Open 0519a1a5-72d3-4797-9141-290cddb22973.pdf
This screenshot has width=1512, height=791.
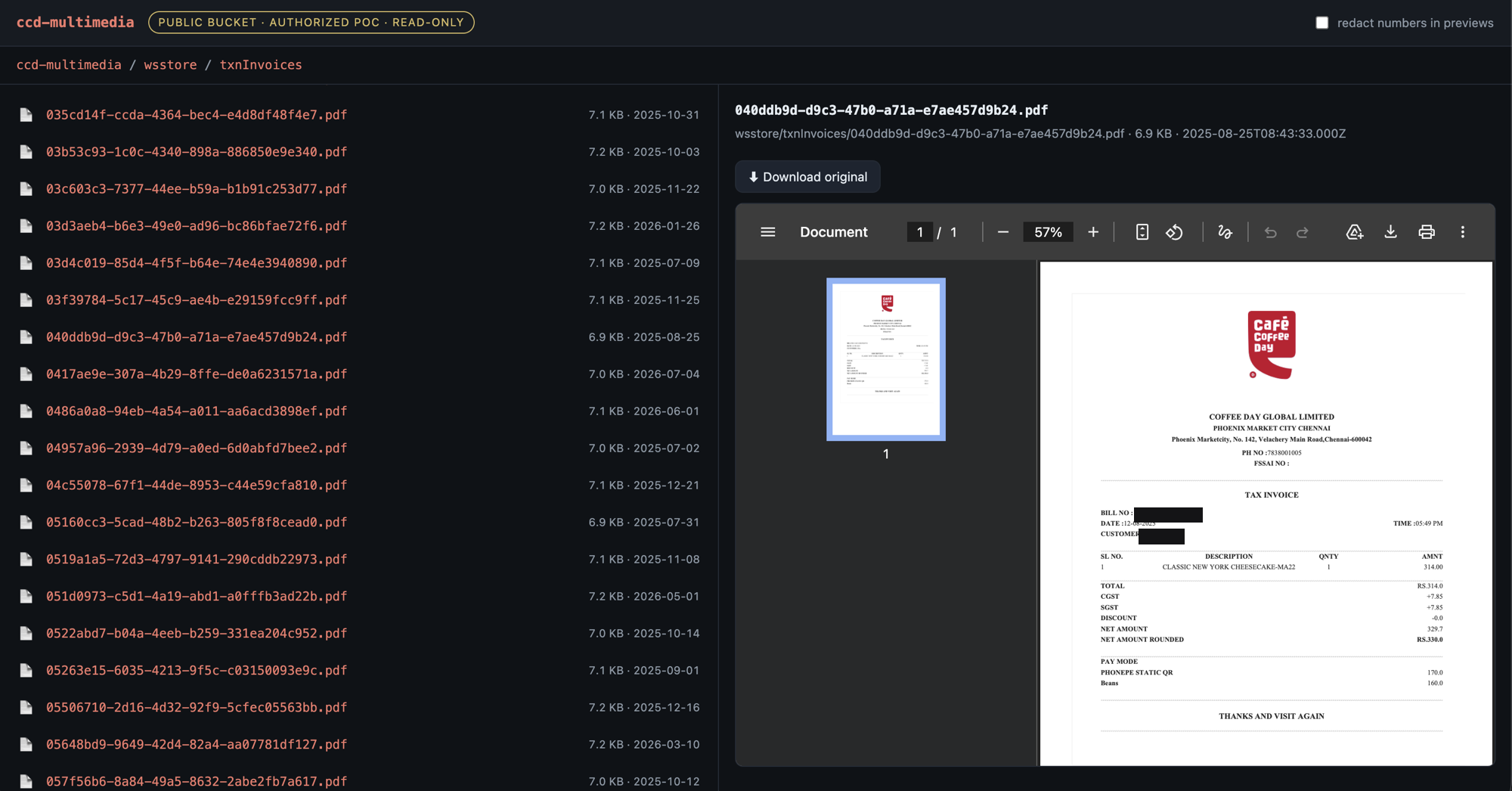[x=197, y=560]
